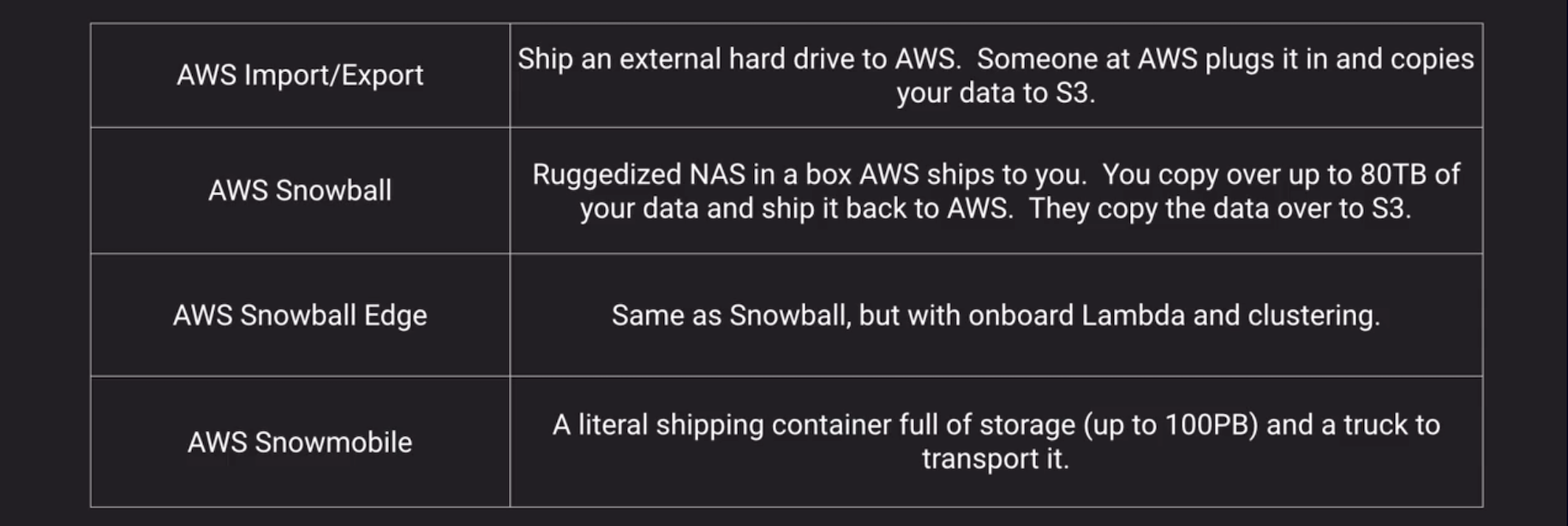
Task: Click the description cell beside AWS Snowball
Action: tap(996, 191)
